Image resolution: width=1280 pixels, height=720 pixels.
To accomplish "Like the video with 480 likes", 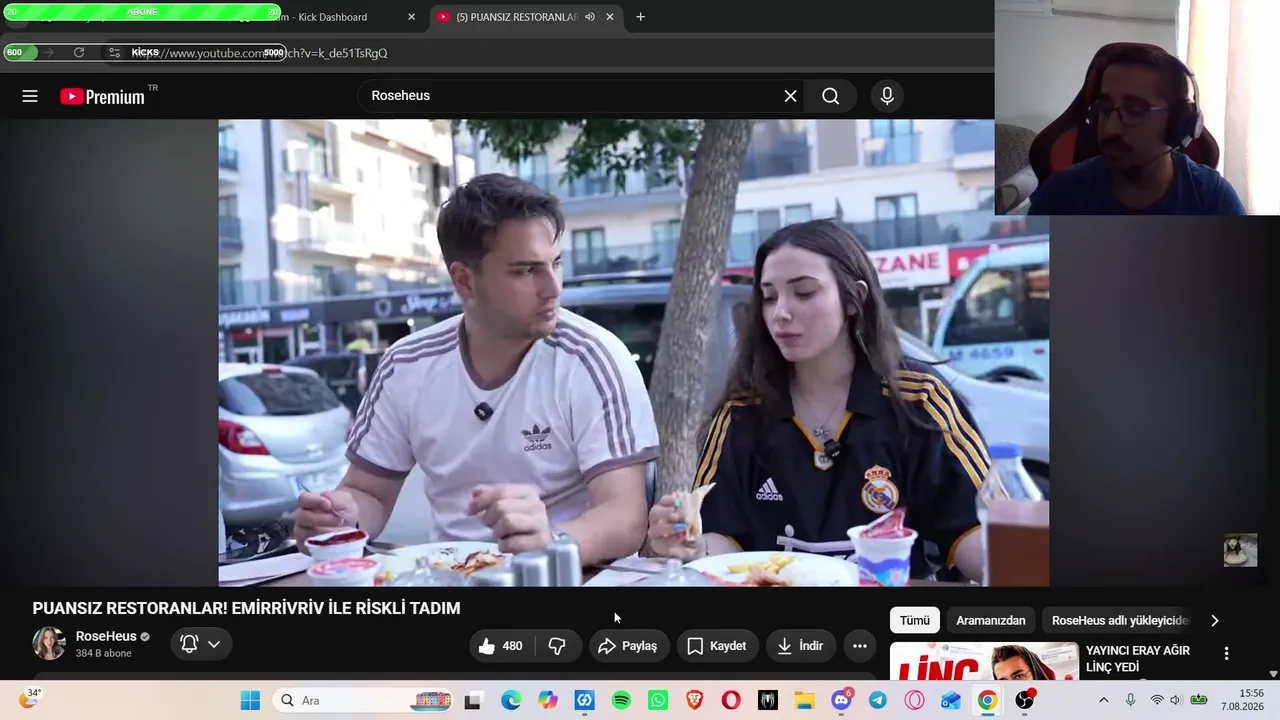I will click(x=501, y=646).
